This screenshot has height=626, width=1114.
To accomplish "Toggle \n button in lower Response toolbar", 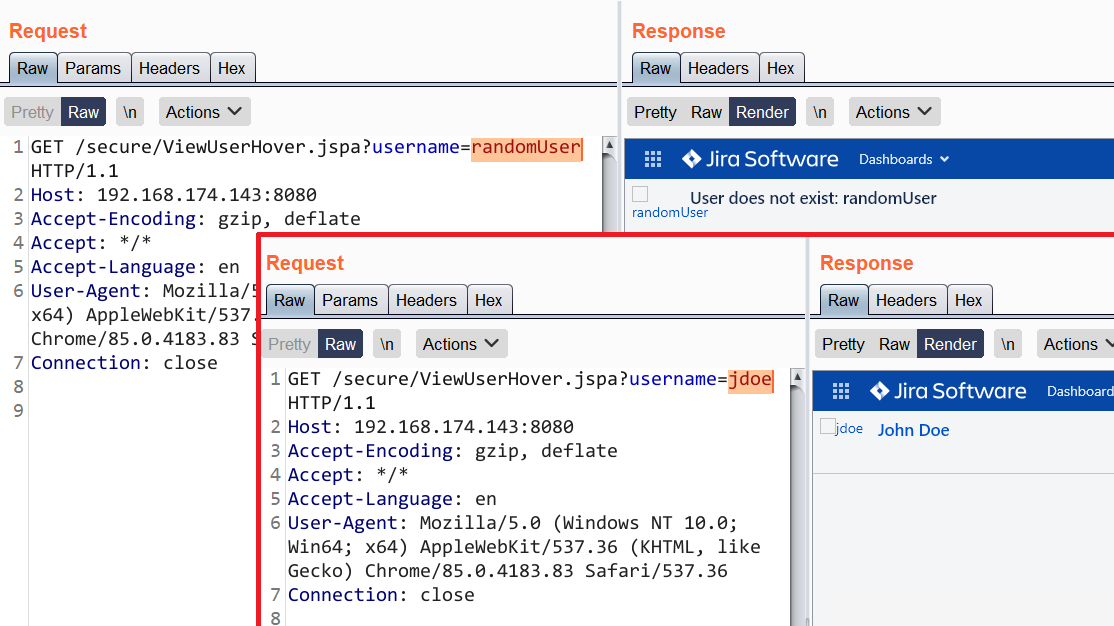I will [1007, 344].
